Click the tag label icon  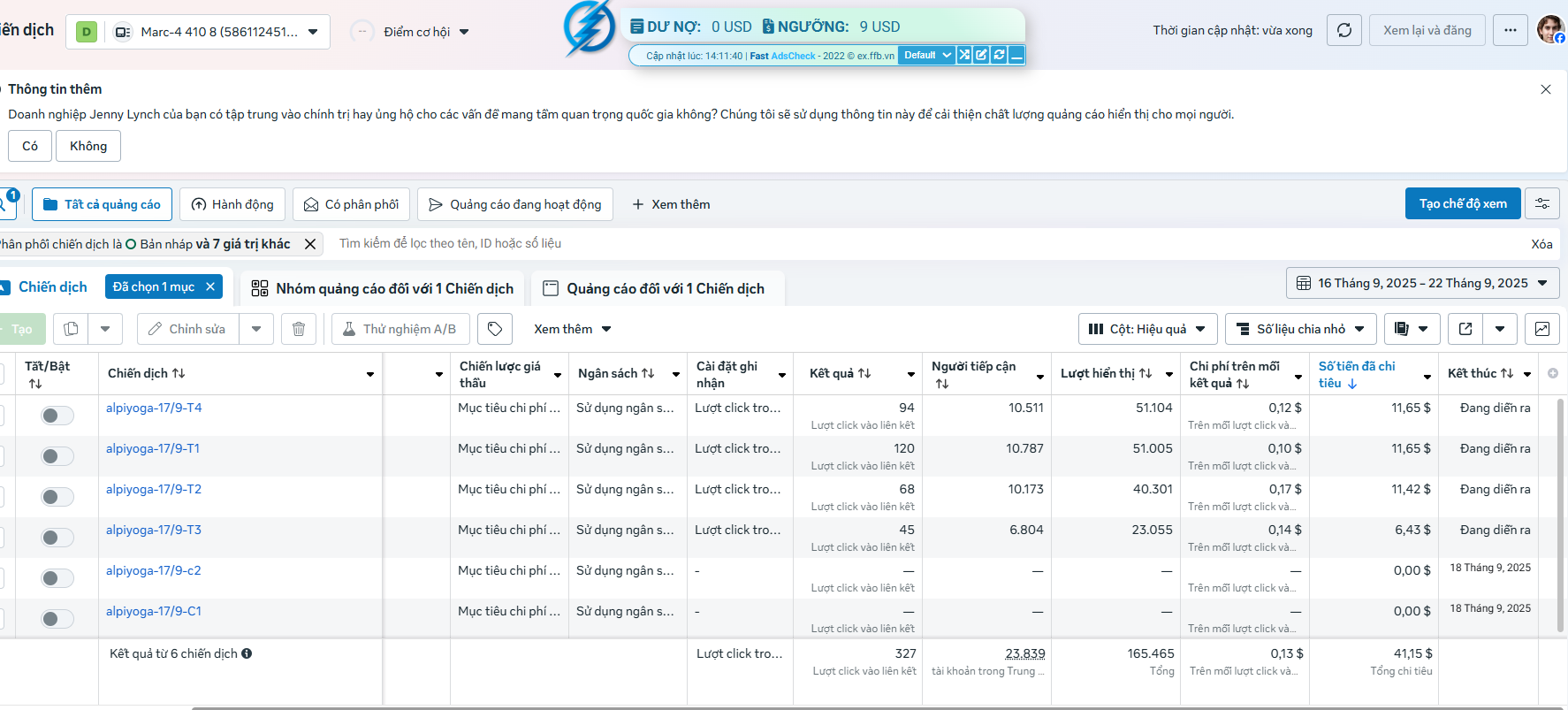[x=495, y=329]
